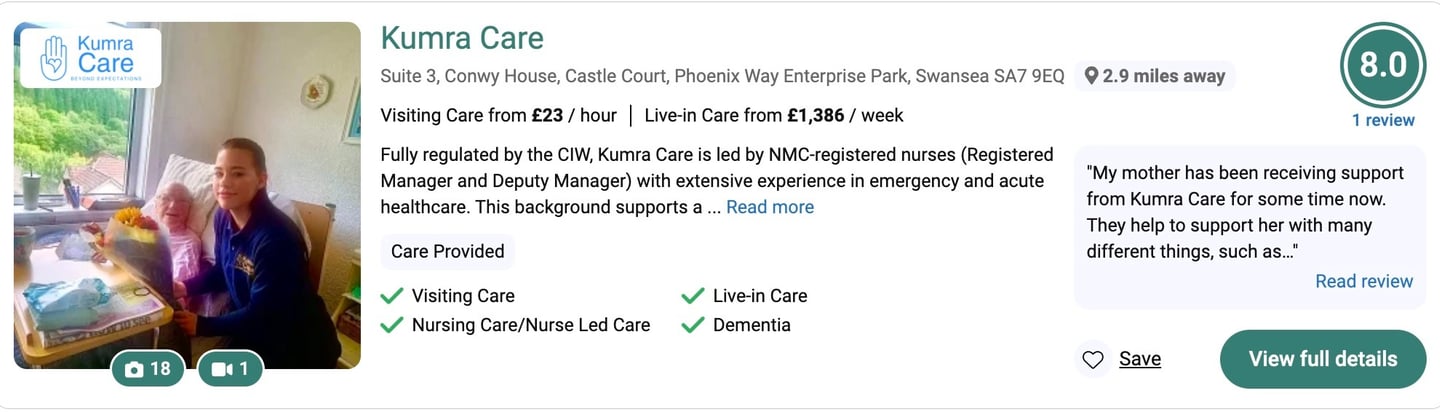The image size is (1440, 412).
Task: Click the review quote text box
Action: pyautogui.click(x=1244, y=212)
